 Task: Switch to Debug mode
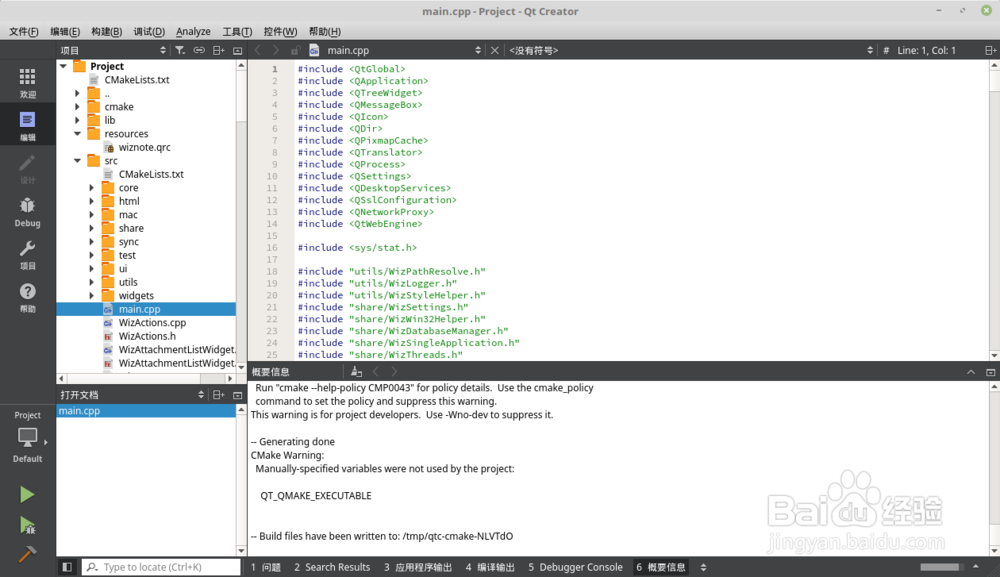click(x=27, y=212)
